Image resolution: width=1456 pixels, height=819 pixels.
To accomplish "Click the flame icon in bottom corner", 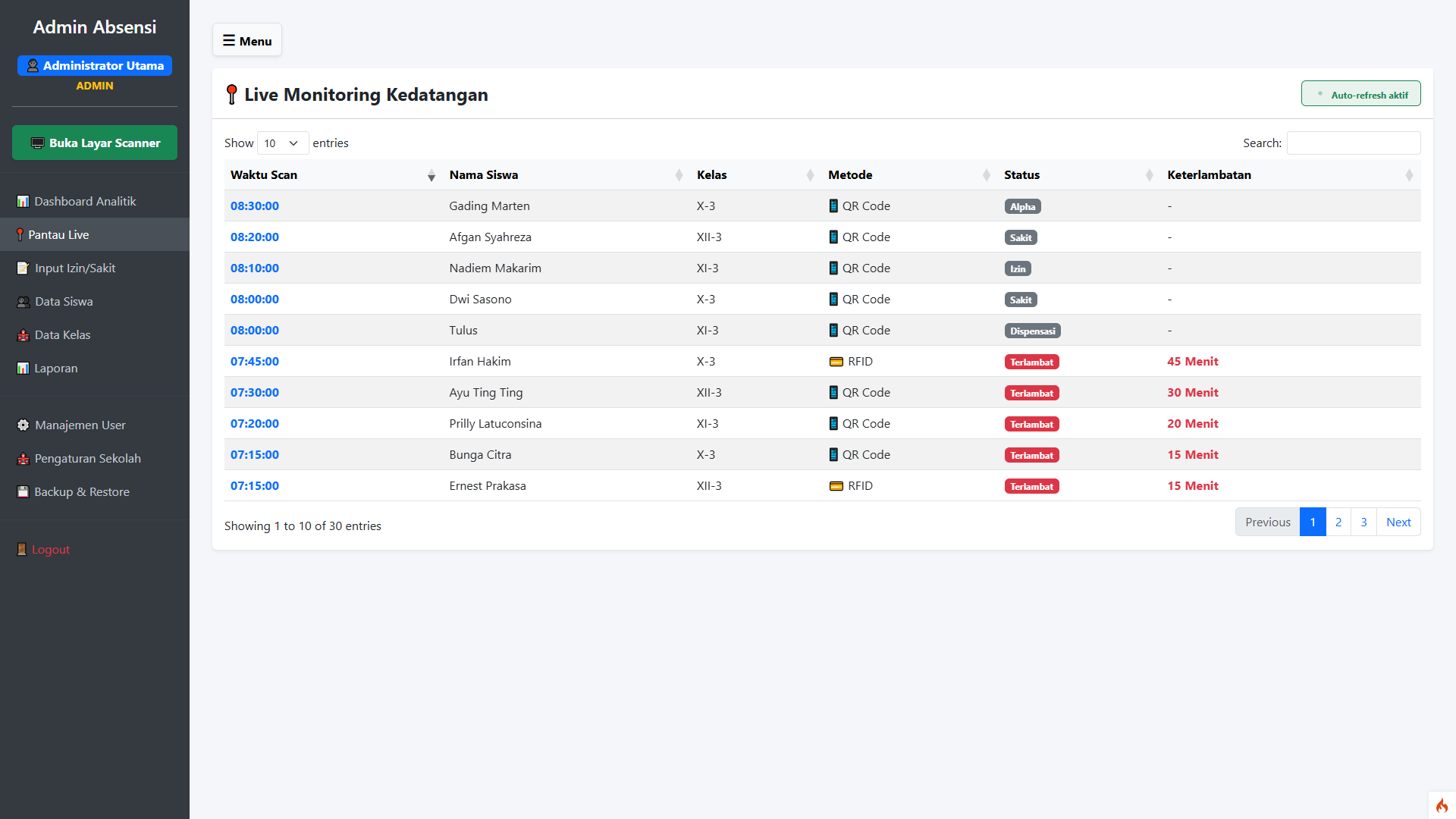I will pyautogui.click(x=1442, y=805).
